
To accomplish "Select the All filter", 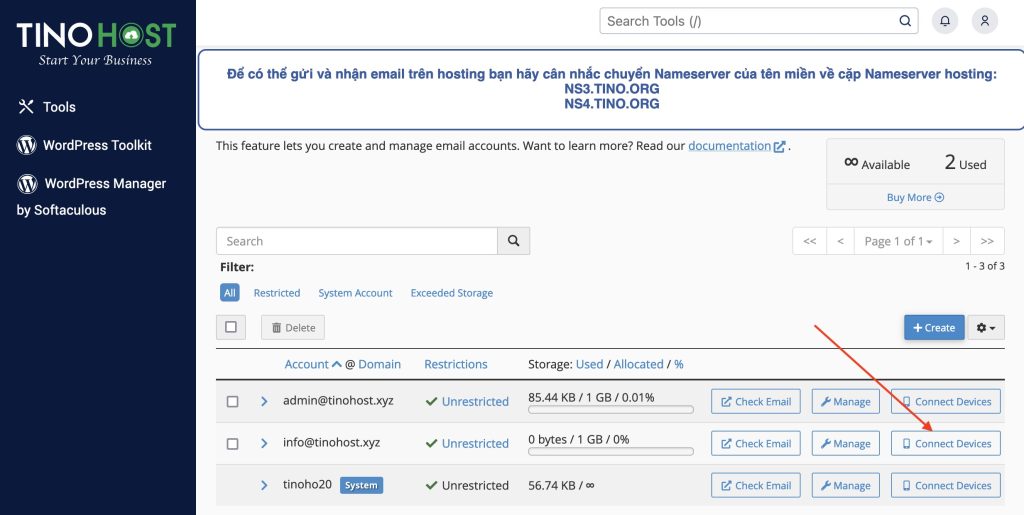I will (229, 293).
